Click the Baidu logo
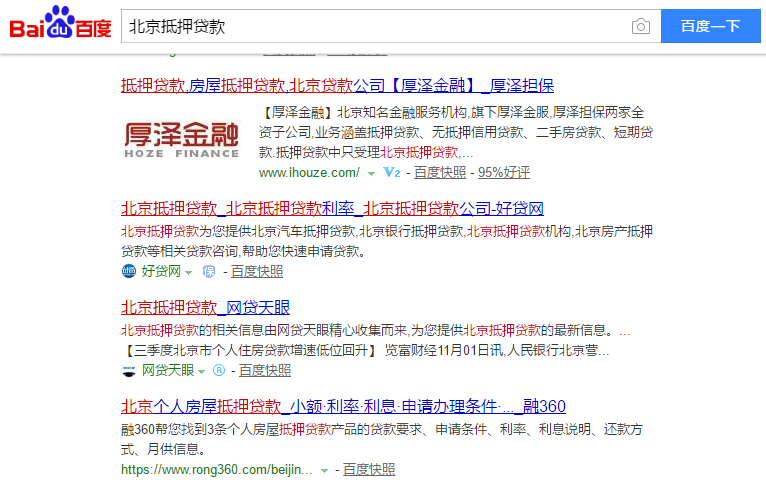 (61, 23)
